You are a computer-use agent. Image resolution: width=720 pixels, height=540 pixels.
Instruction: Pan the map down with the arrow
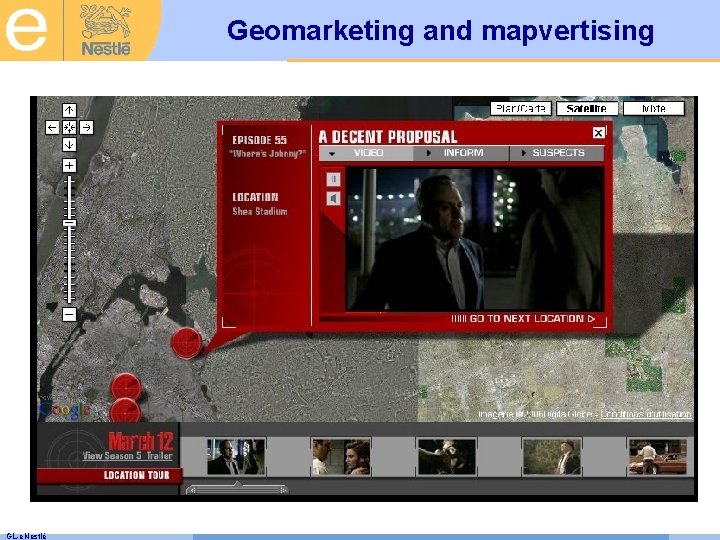click(69, 145)
